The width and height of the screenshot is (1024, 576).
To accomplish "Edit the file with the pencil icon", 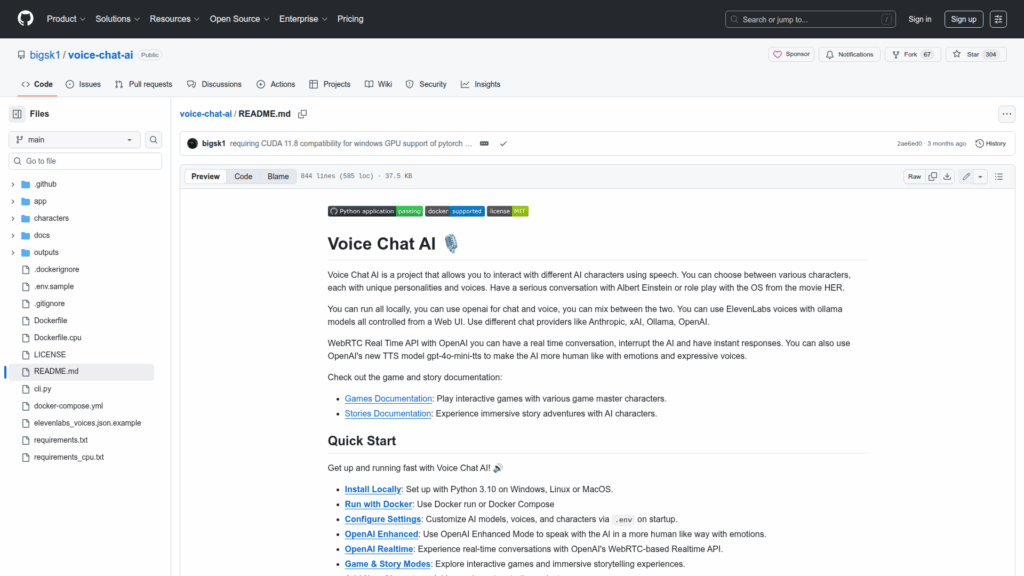I will click(966, 176).
